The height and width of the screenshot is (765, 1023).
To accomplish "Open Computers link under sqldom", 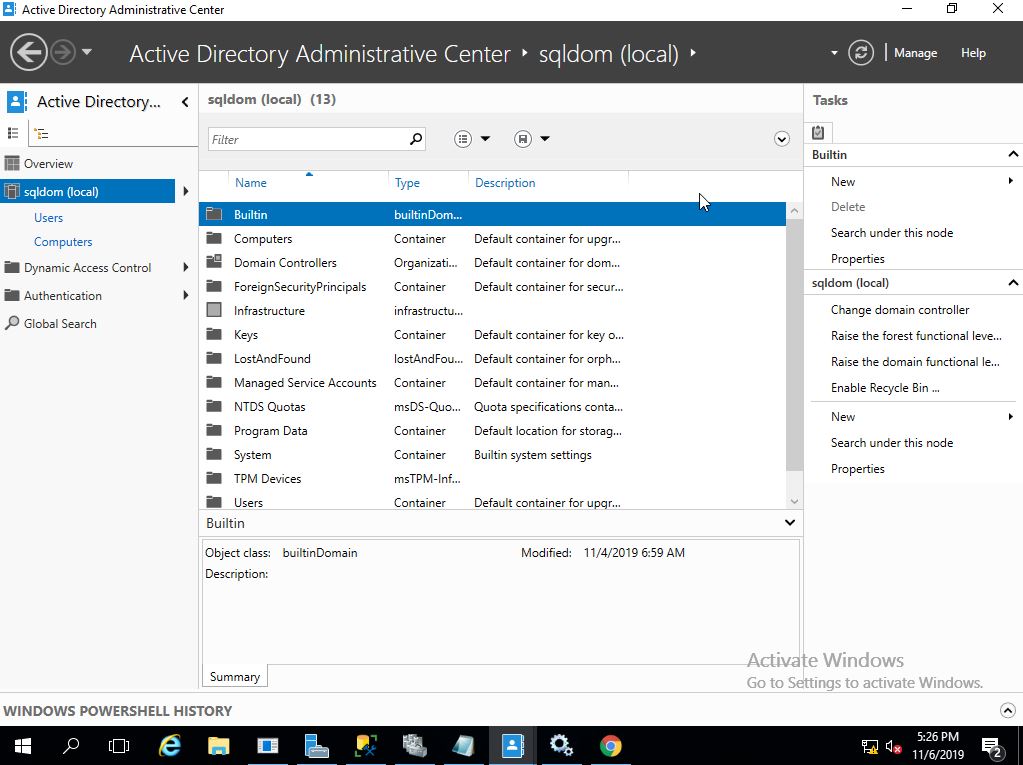I will point(63,242).
